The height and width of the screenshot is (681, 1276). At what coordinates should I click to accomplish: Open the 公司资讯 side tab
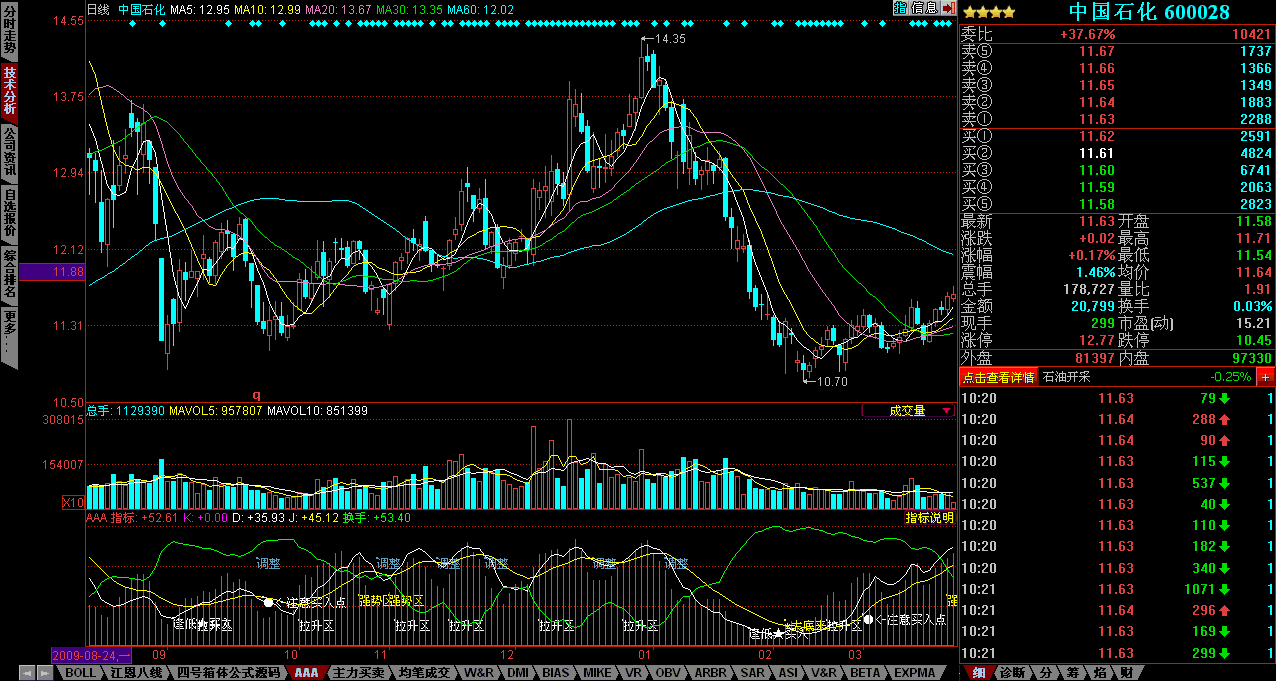9,153
